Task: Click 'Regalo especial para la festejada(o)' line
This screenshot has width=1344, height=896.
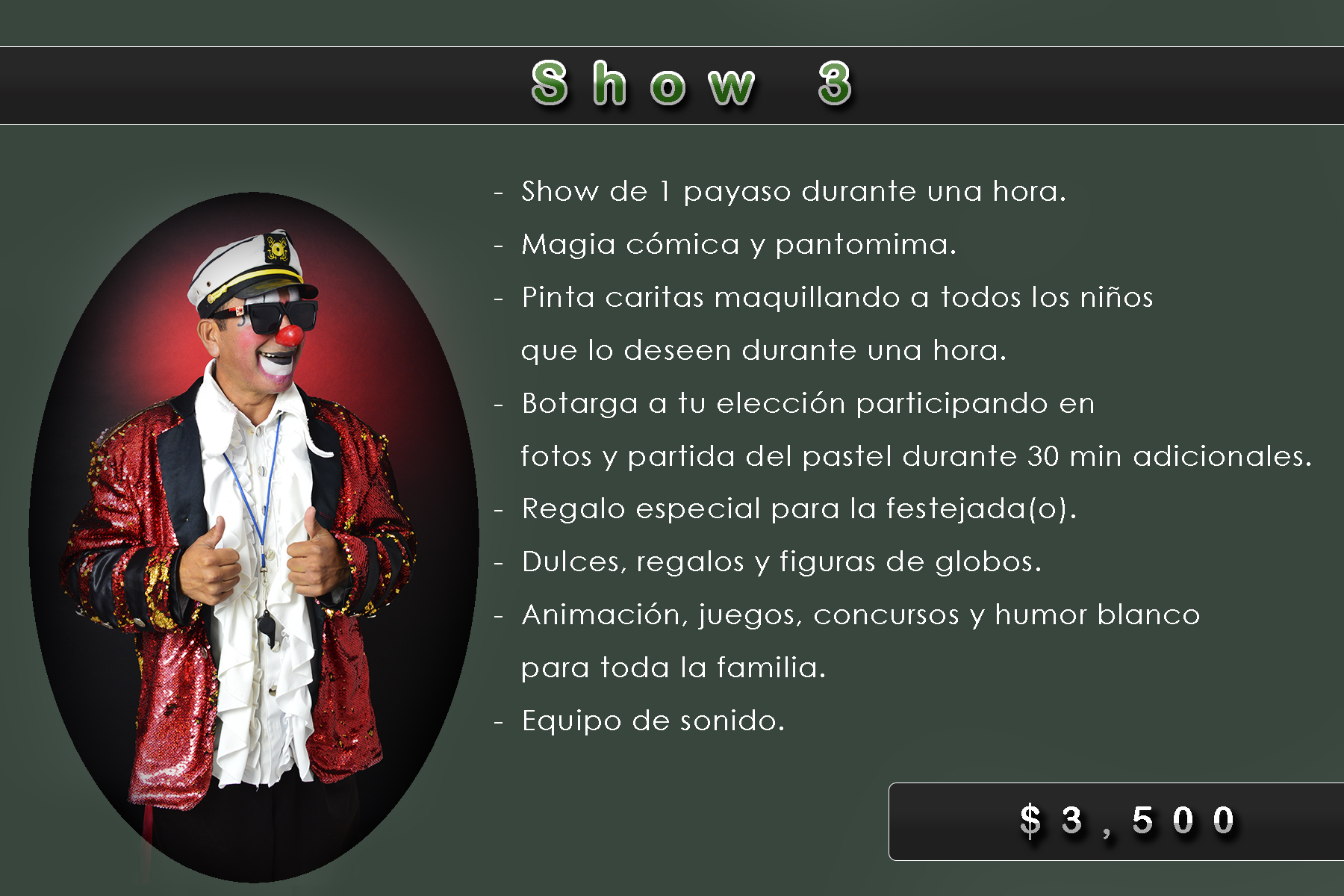Action: click(x=799, y=509)
